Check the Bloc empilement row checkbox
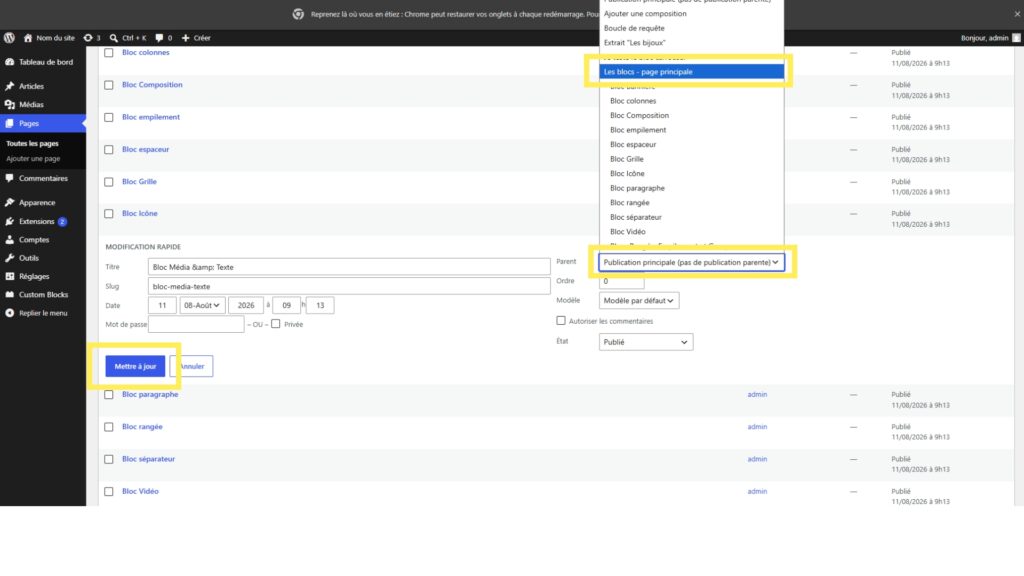The height and width of the screenshot is (576, 1024). pos(109,118)
